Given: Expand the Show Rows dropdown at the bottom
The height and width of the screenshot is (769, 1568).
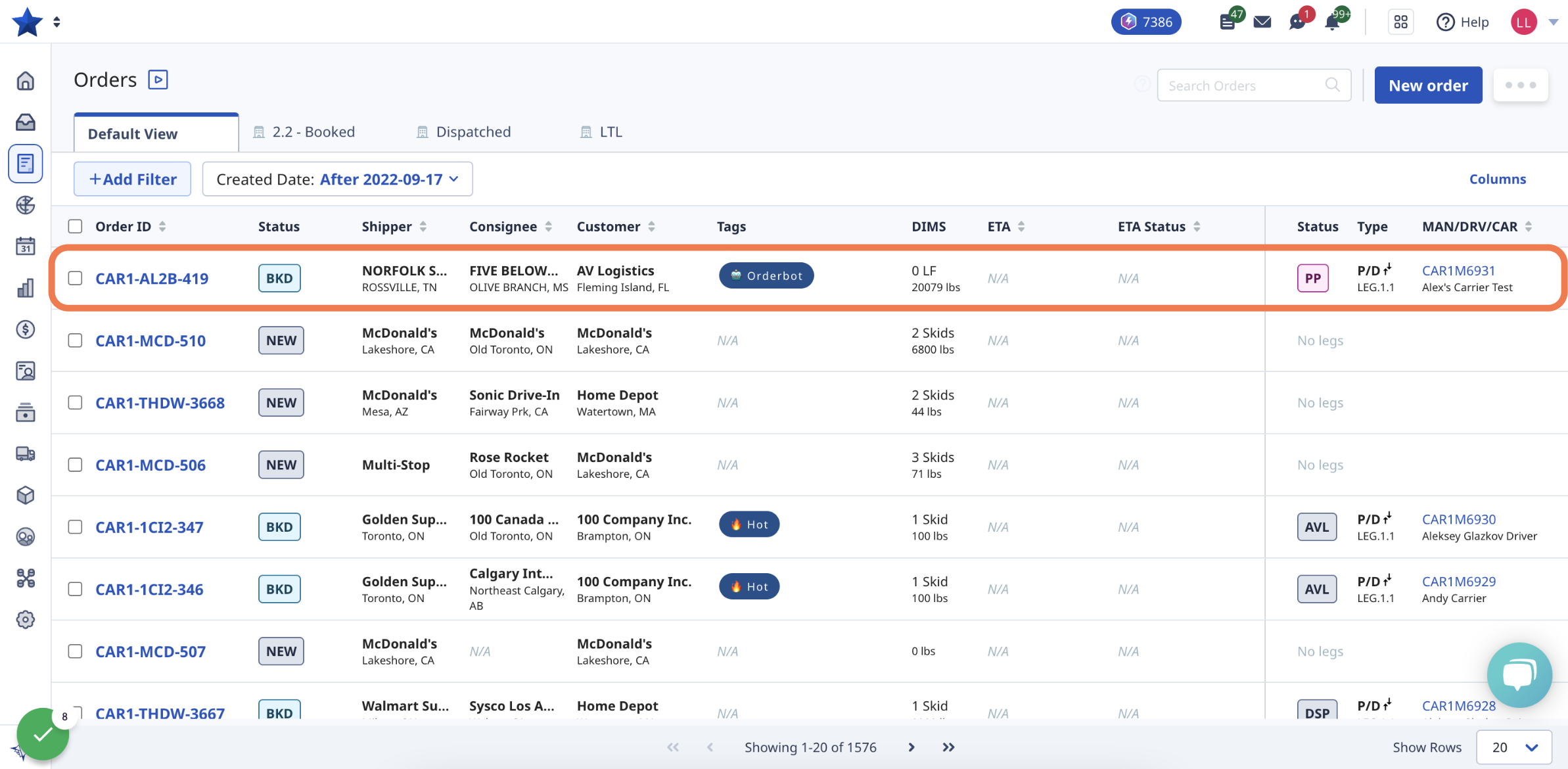Looking at the screenshot, I should (x=1513, y=747).
